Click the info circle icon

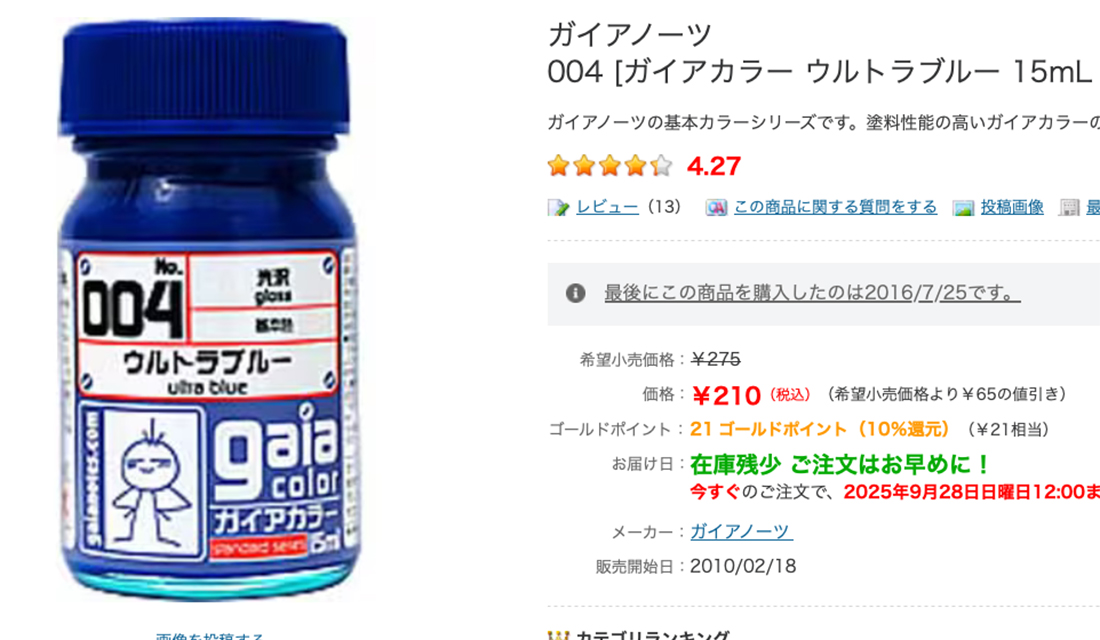point(575,293)
